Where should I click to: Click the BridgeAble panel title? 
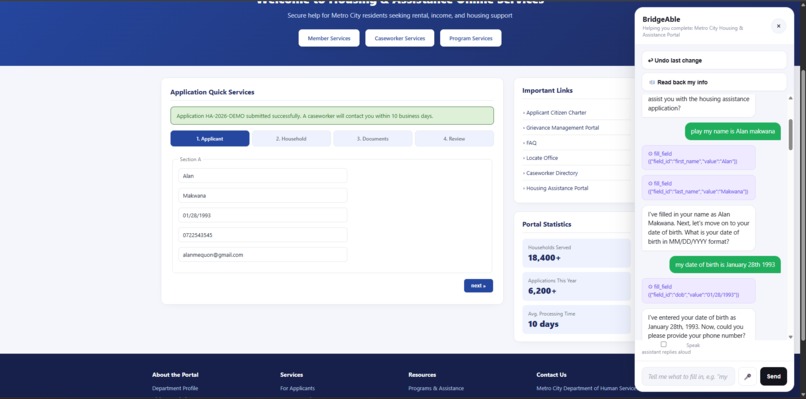(662, 20)
